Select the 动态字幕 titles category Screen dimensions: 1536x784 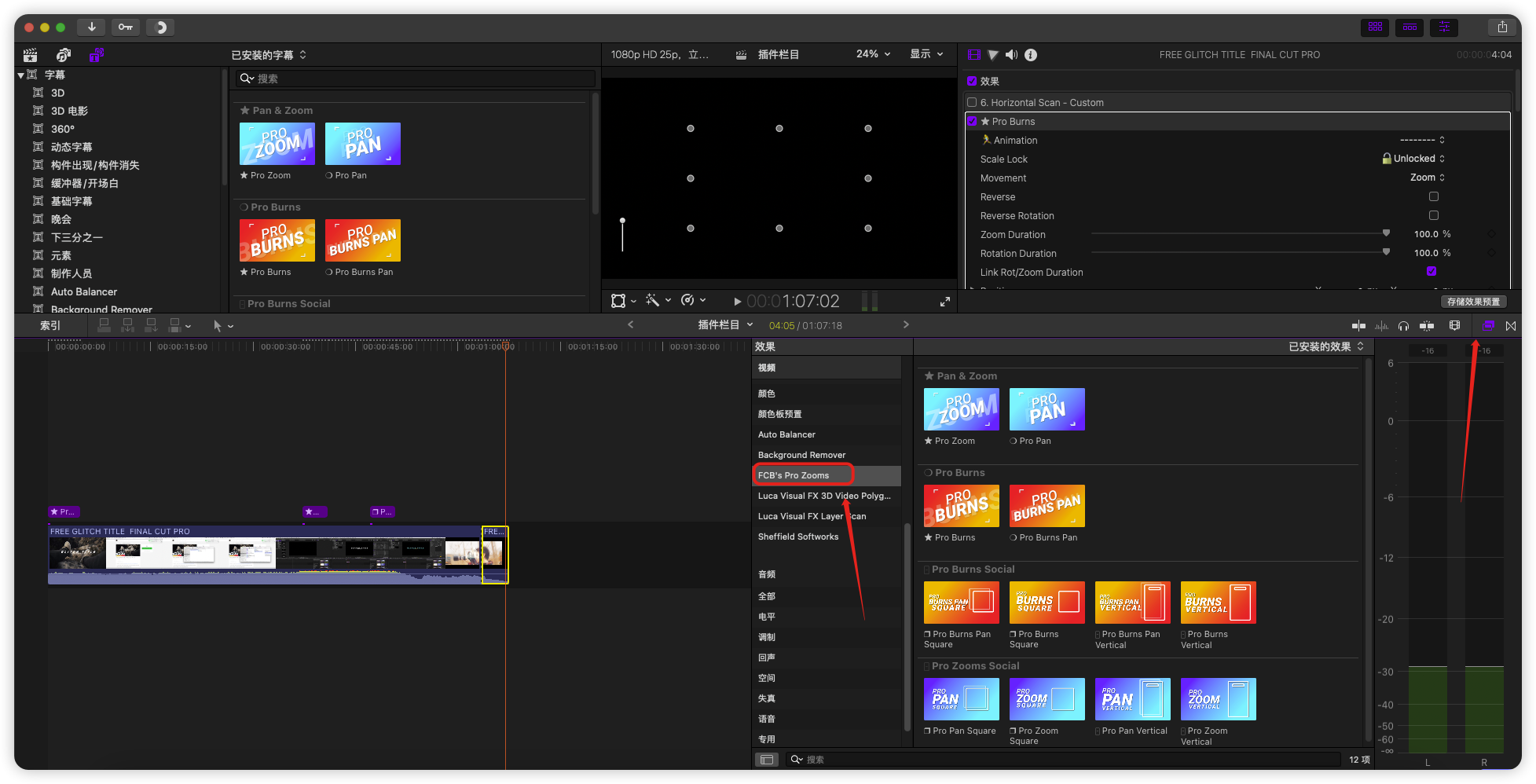[x=71, y=148]
